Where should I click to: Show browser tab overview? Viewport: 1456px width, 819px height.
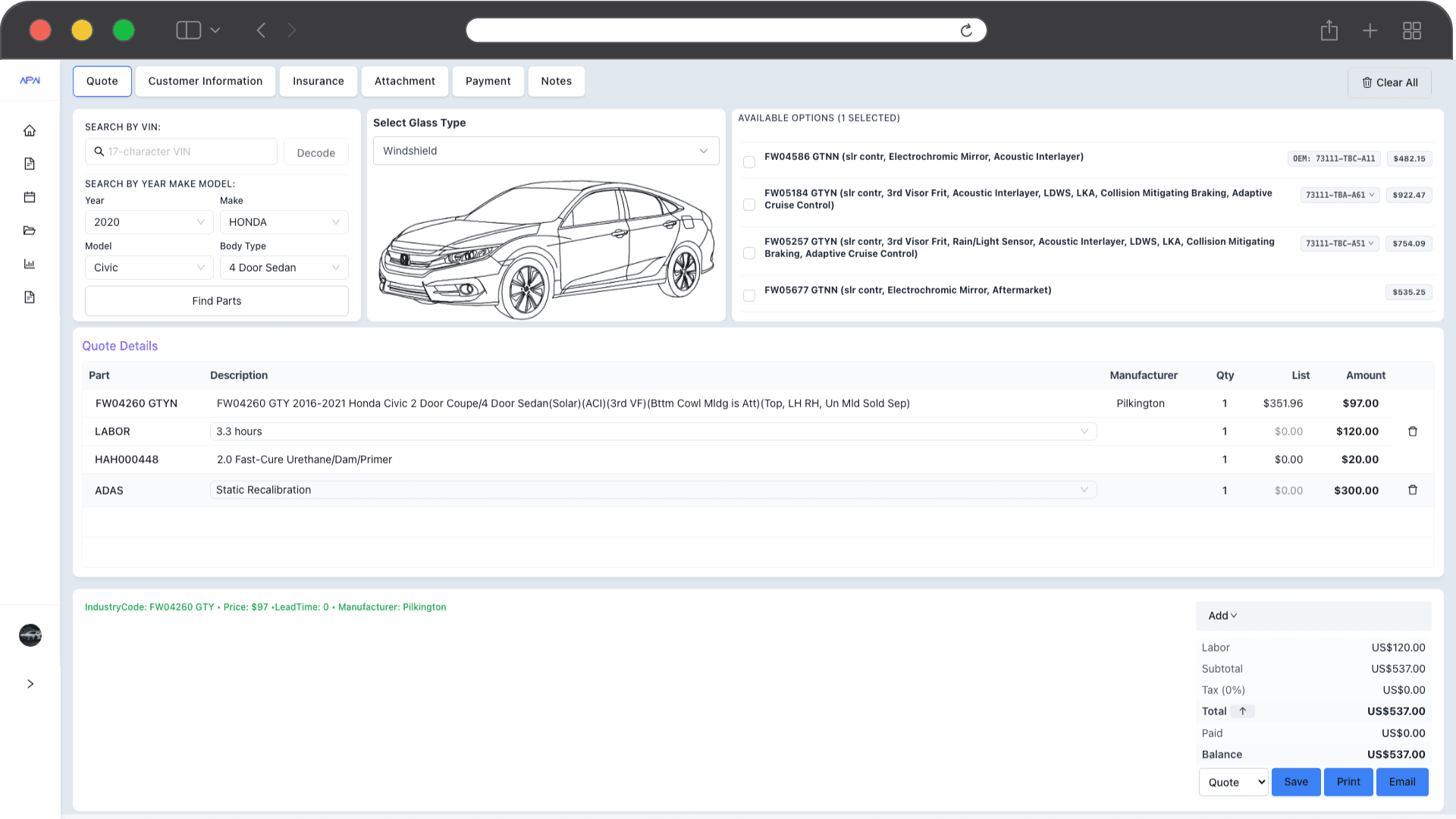click(1411, 30)
